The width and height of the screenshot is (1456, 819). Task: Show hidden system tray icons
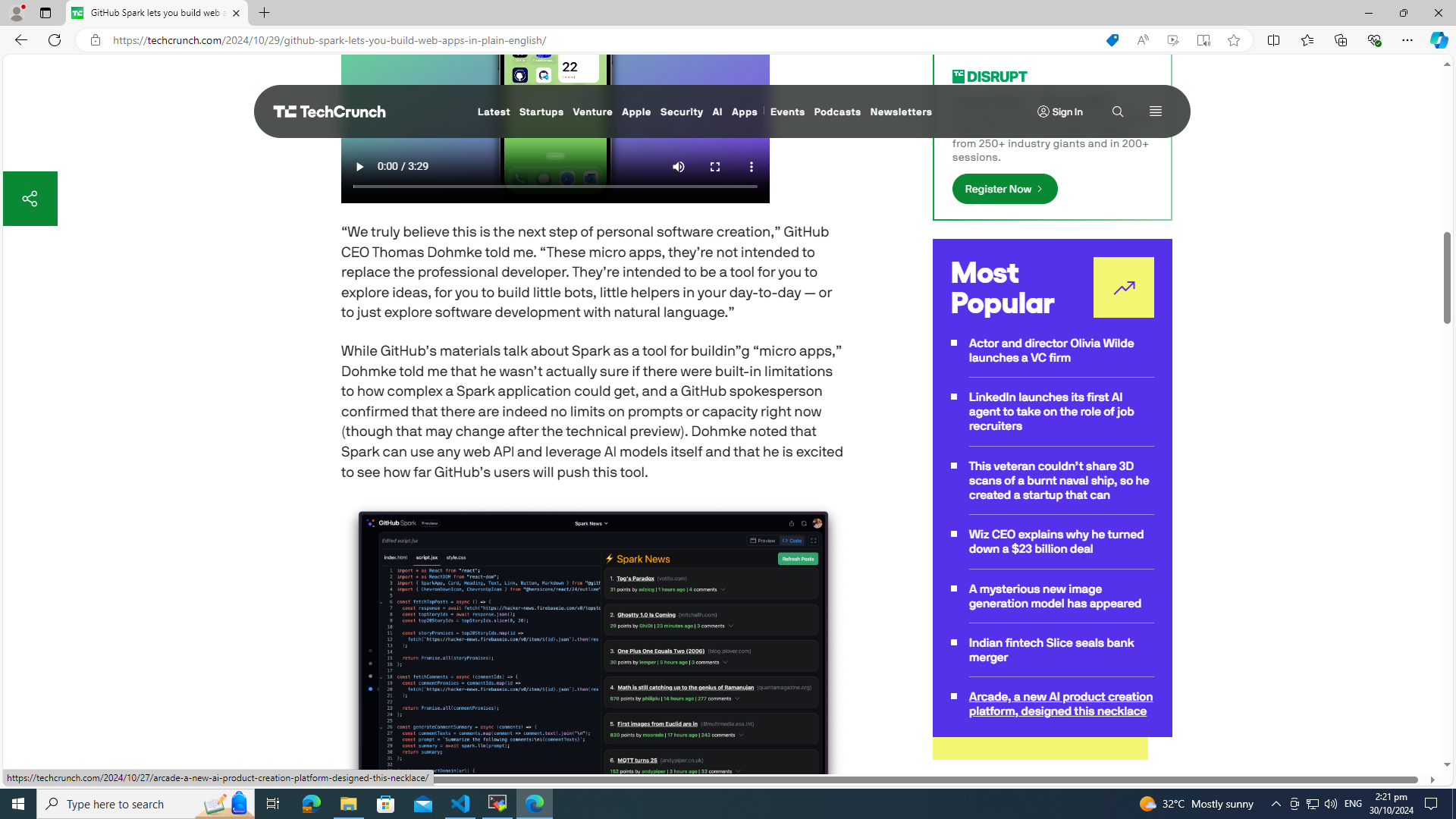pyautogui.click(x=1276, y=804)
